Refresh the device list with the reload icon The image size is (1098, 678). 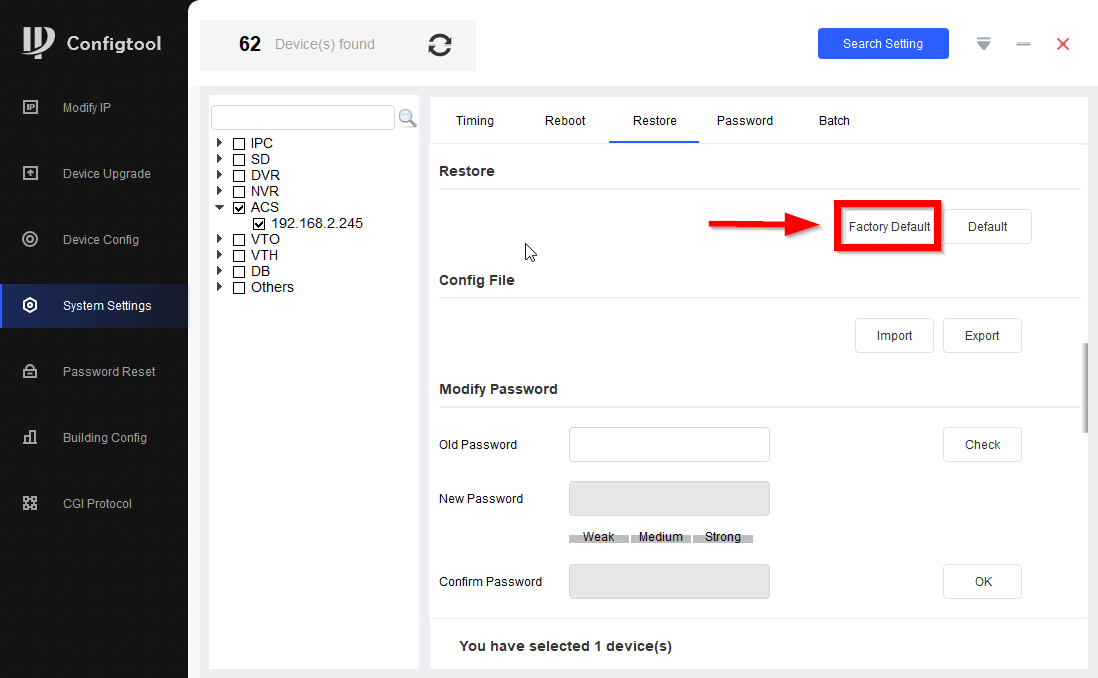click(440, 45)
